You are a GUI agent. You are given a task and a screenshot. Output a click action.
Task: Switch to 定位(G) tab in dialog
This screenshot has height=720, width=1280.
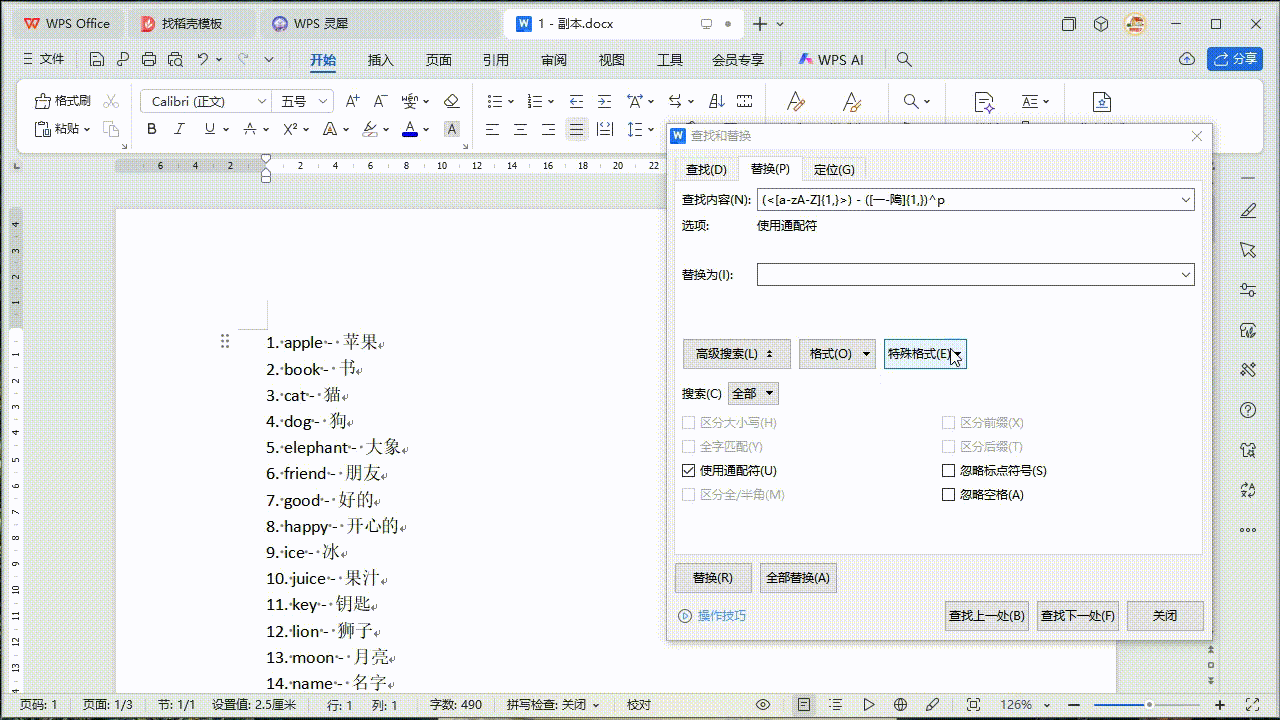point(834,170)
